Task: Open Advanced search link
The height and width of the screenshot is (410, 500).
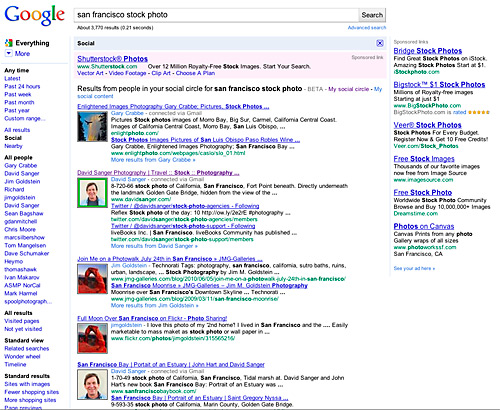Action: coord(367,28)
